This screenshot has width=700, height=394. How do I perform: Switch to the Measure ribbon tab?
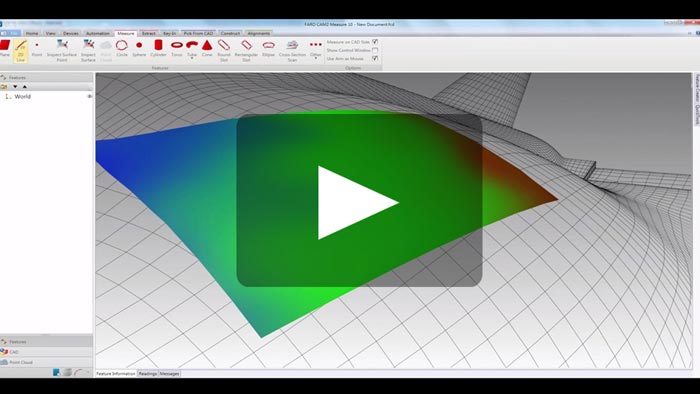125,33
